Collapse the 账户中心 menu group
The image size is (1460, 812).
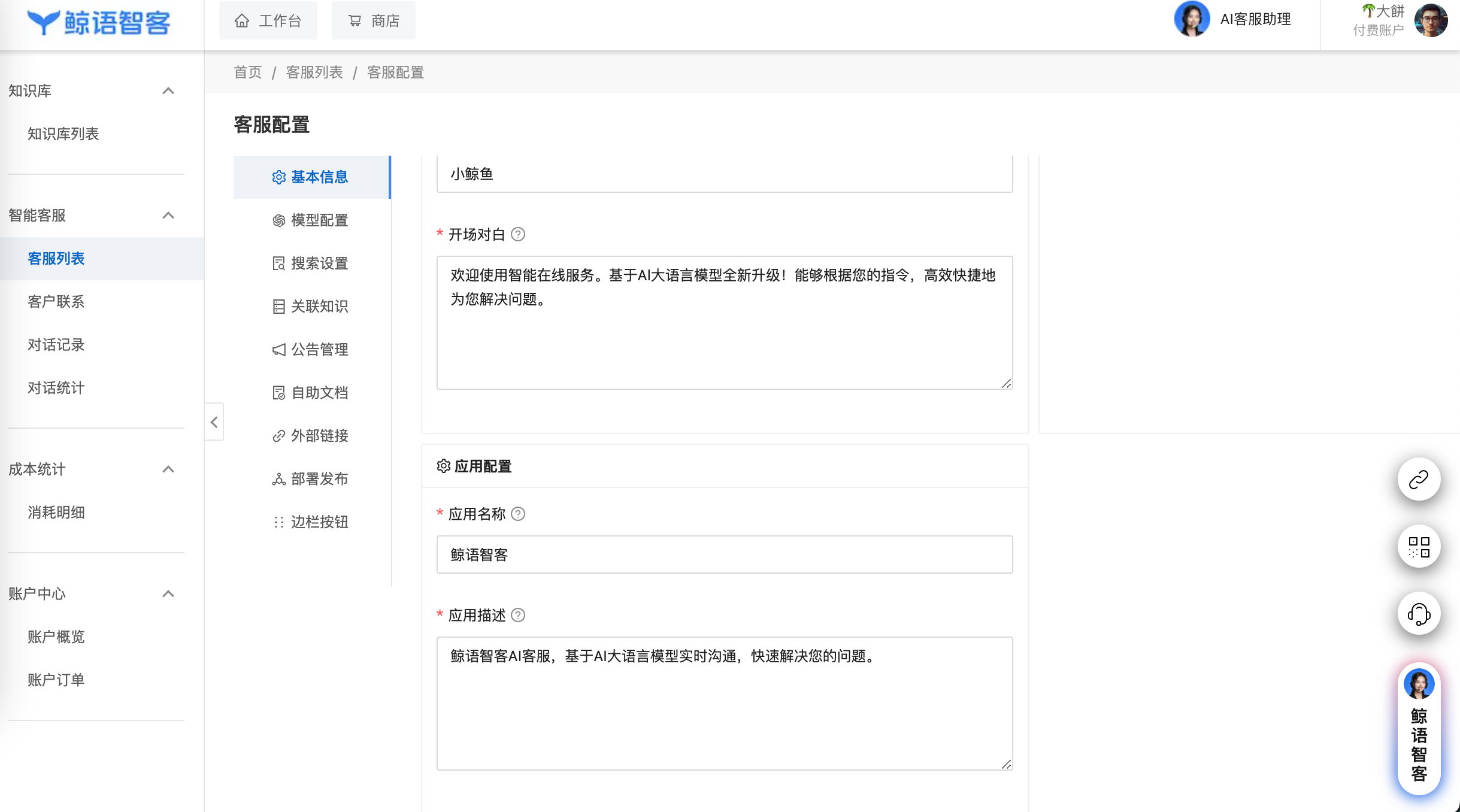168,594
